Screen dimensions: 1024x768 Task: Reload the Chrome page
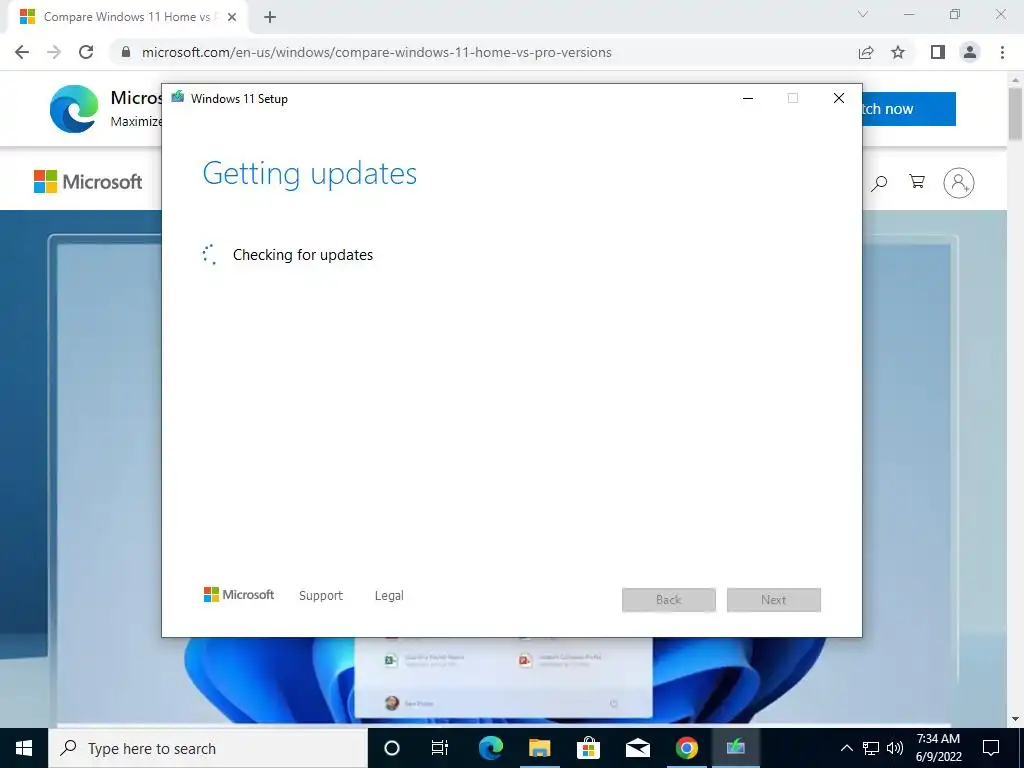click(x=86, y=52)
